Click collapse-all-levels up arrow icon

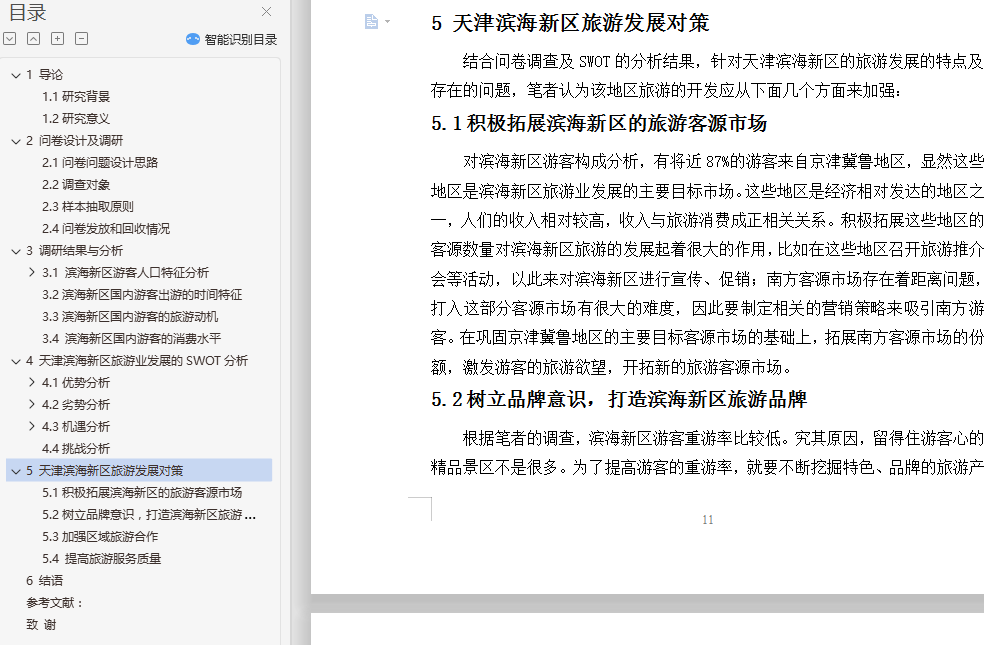click(33, 39)
